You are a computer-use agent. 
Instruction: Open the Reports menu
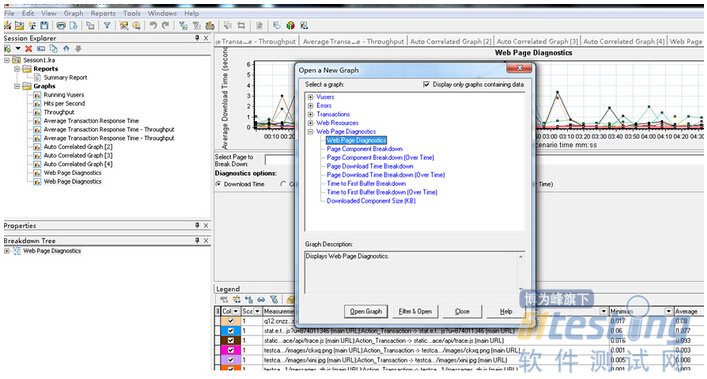(103, 14)
